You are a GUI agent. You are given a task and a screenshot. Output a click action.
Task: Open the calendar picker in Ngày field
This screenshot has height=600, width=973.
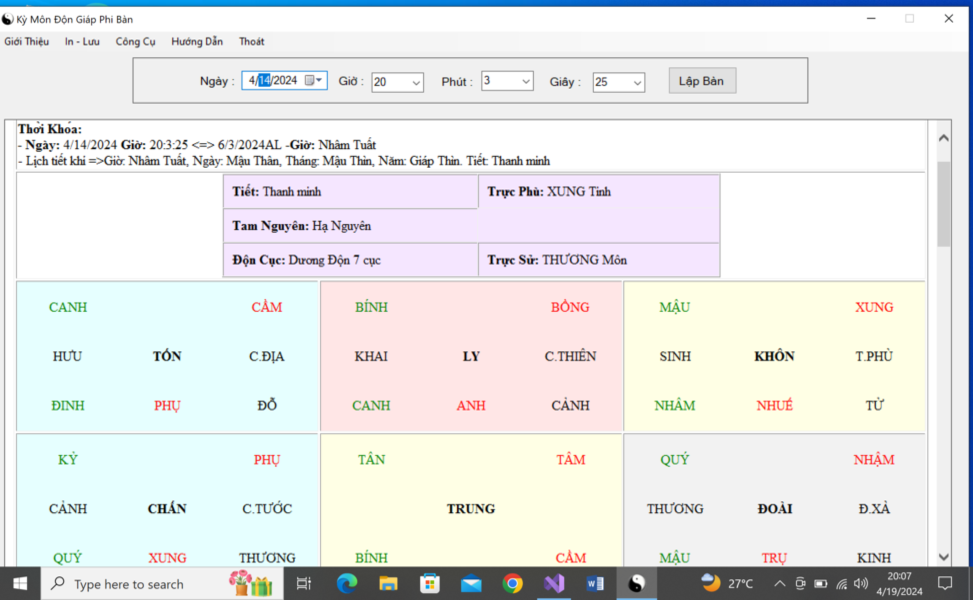pos(313,81)
